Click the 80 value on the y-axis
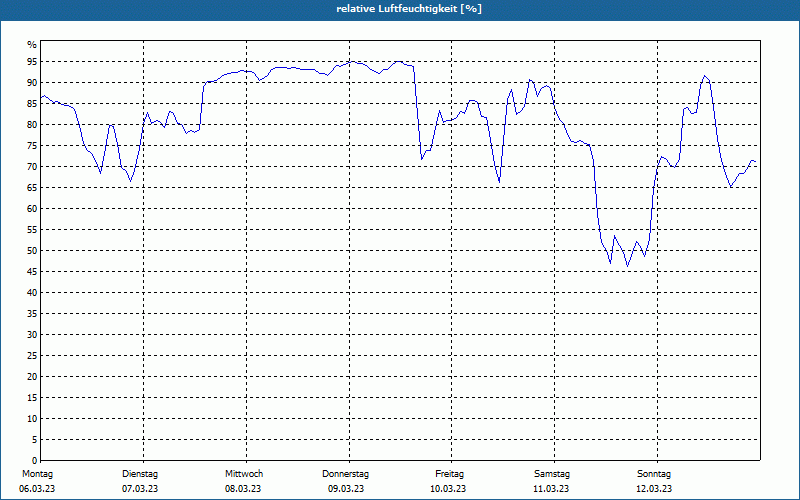 pos(32,124)
